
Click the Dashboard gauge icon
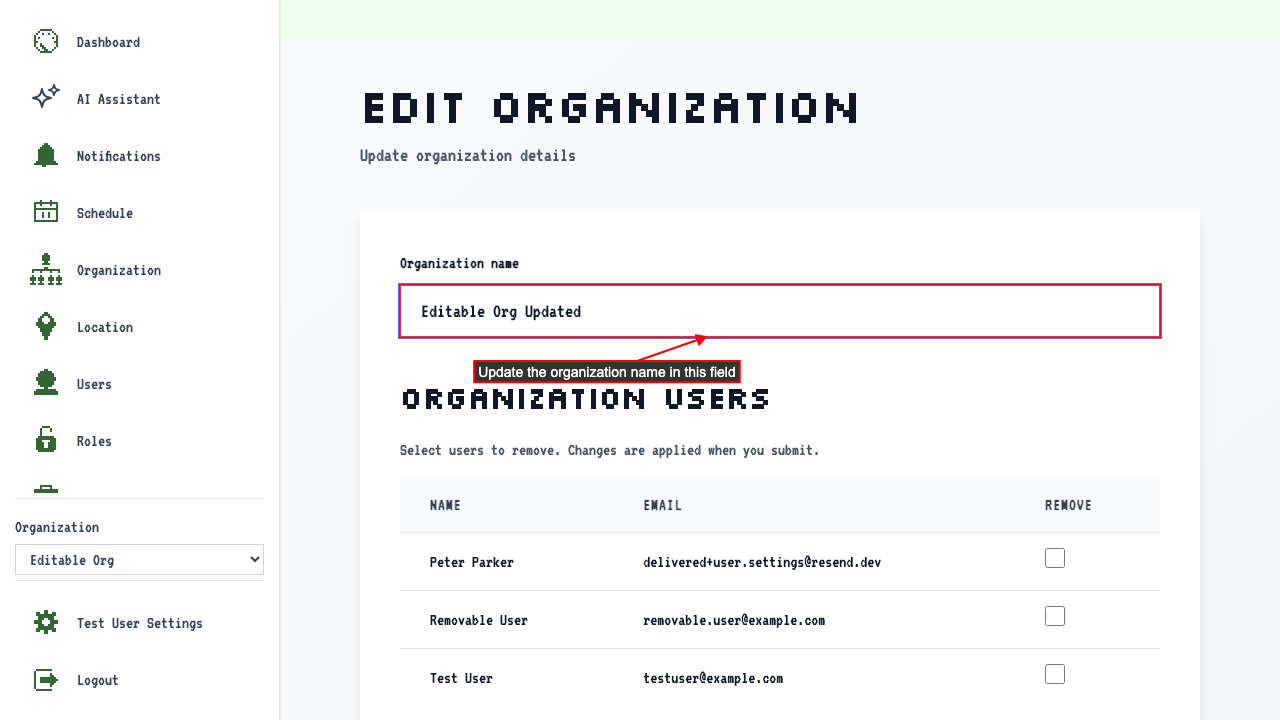pos(46,42)
